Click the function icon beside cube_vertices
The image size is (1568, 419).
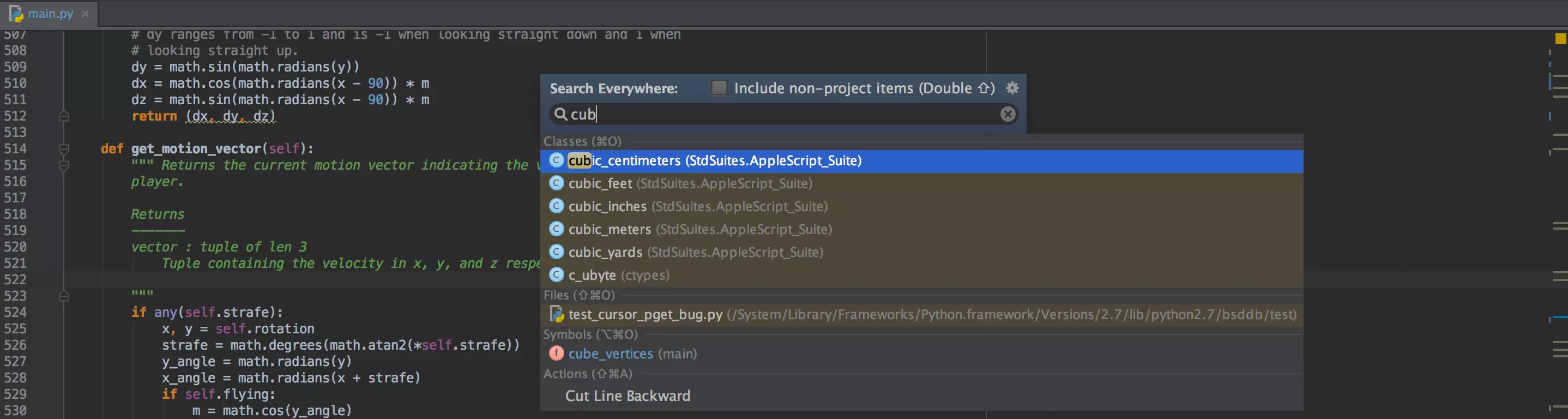(556, 353)
